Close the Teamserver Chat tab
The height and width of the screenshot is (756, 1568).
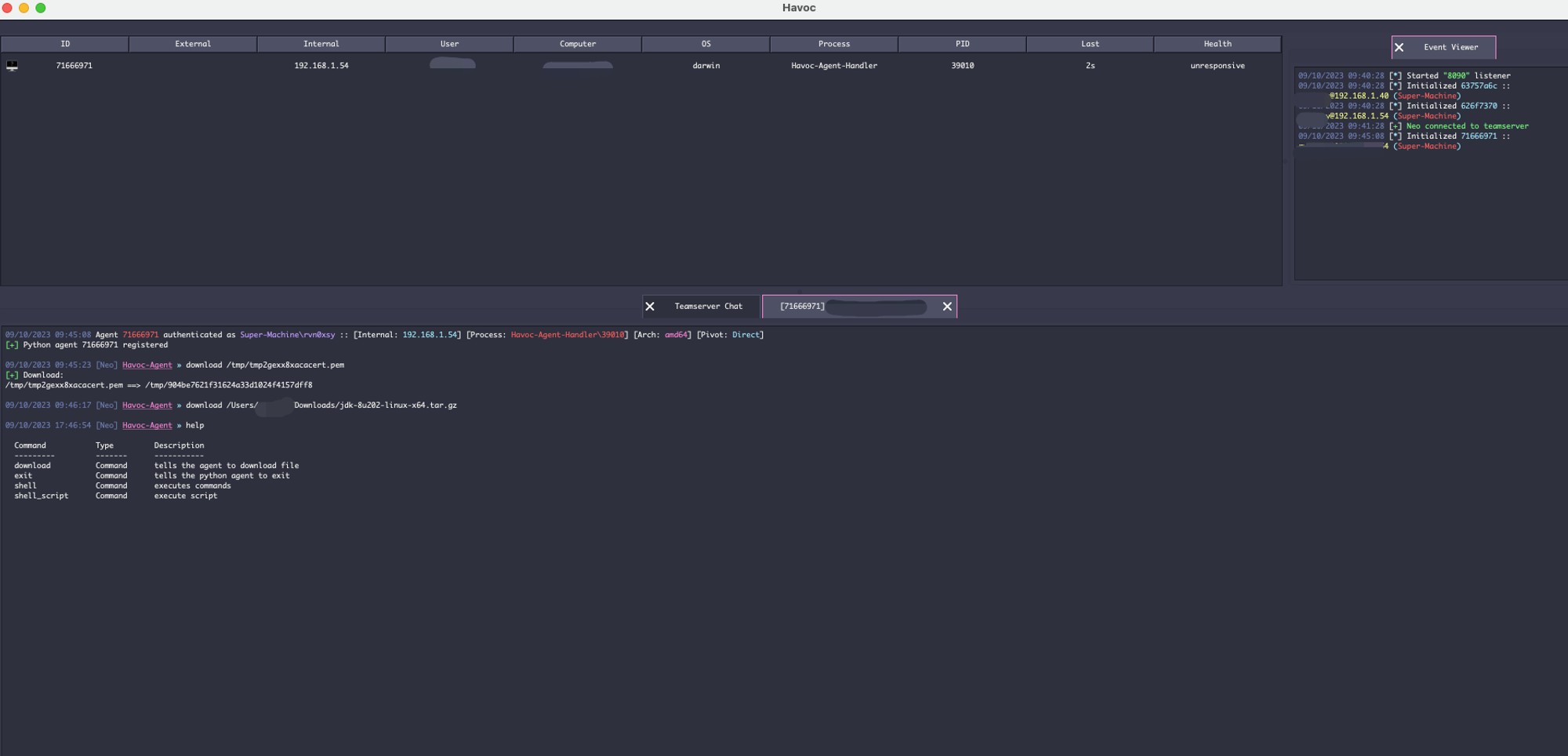click(650, 307)
